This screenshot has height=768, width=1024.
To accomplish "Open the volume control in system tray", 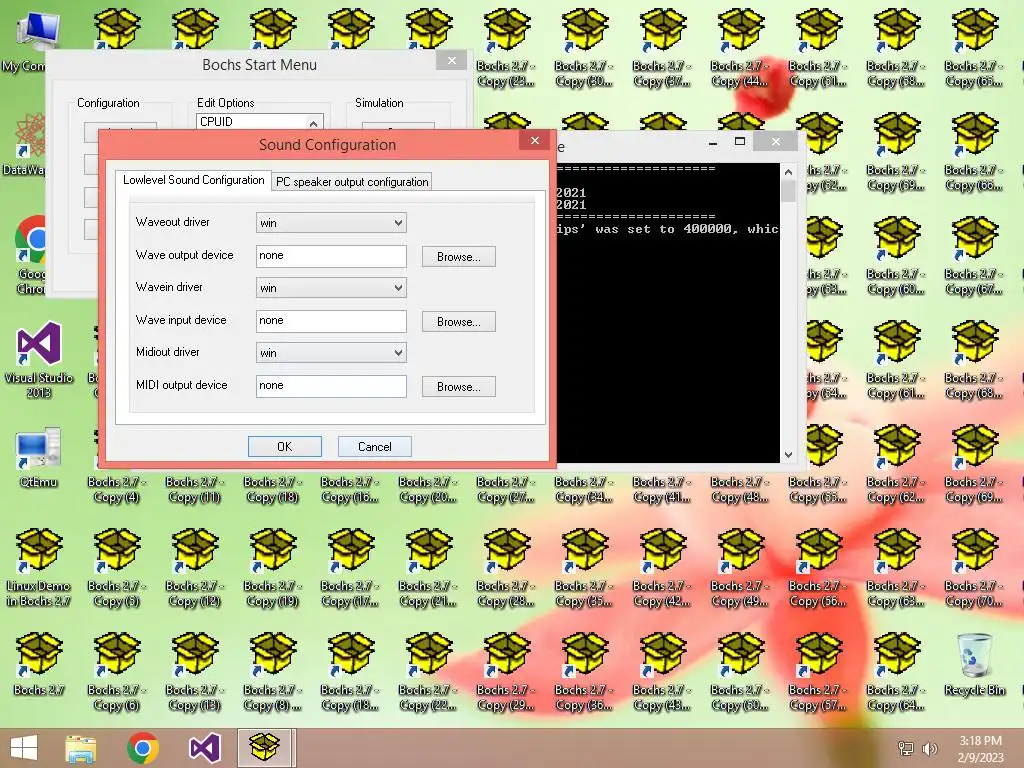I will coord(929,749).
